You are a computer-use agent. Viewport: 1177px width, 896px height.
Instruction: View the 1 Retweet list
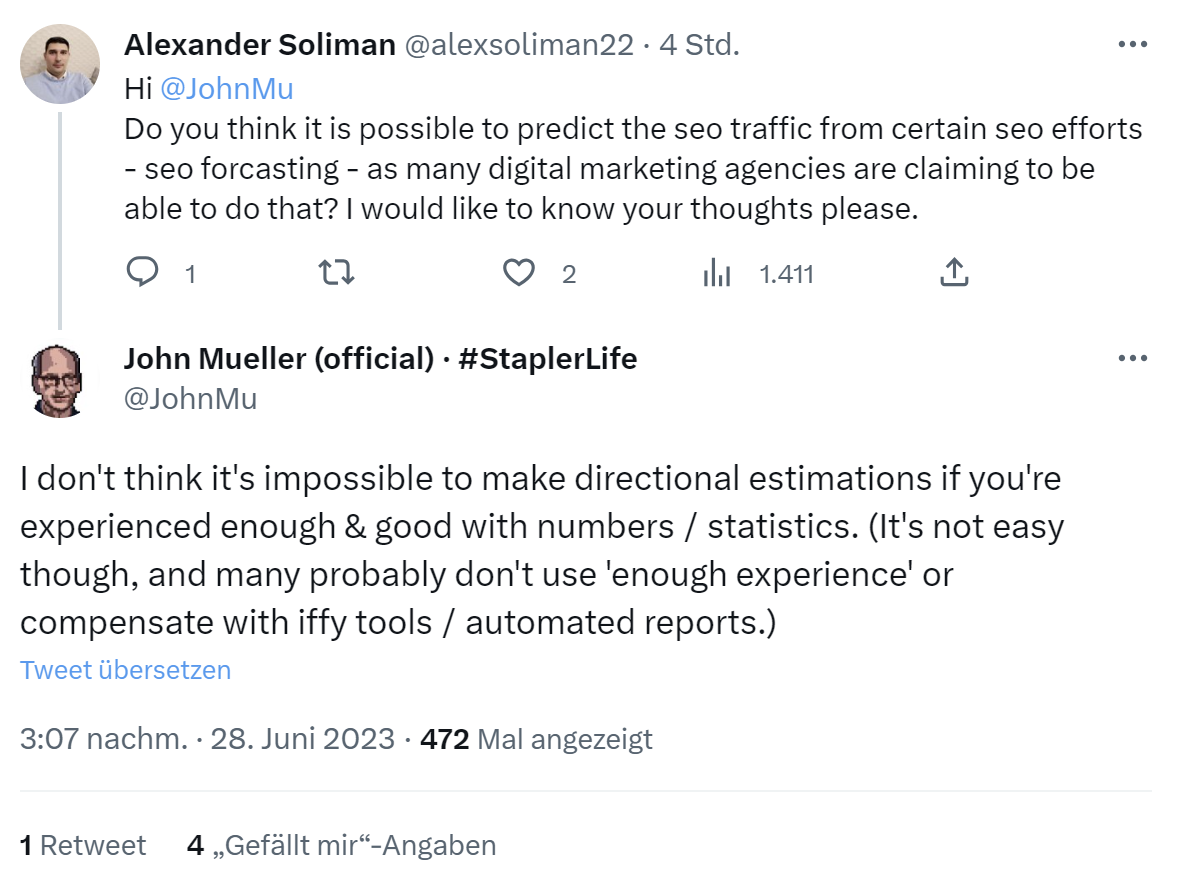[x=82, y=845]
